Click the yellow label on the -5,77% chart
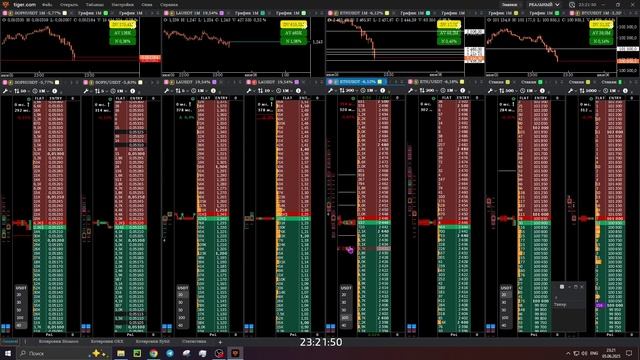Image resolution: width=640 pixels, height=360 pixels. point(122,25)
